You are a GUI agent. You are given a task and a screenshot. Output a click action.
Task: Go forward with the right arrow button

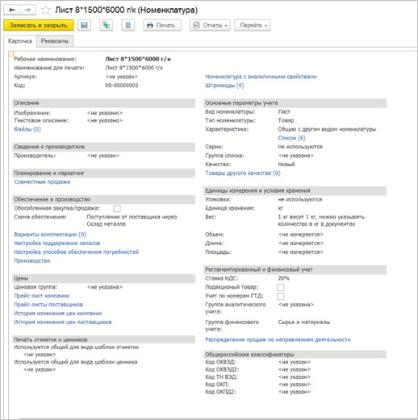tap(28, 10)
